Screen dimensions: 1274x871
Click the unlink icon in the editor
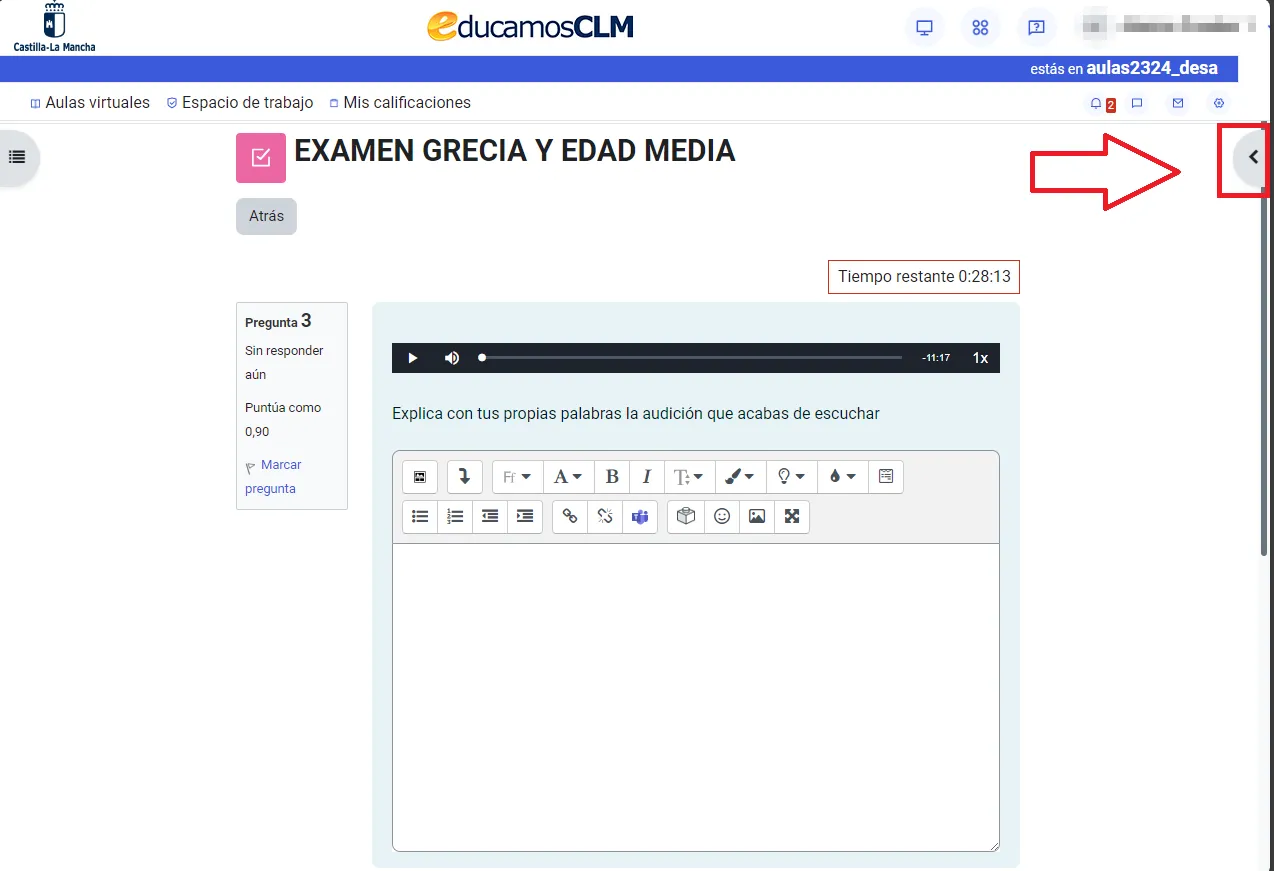[x=604, y=516]
